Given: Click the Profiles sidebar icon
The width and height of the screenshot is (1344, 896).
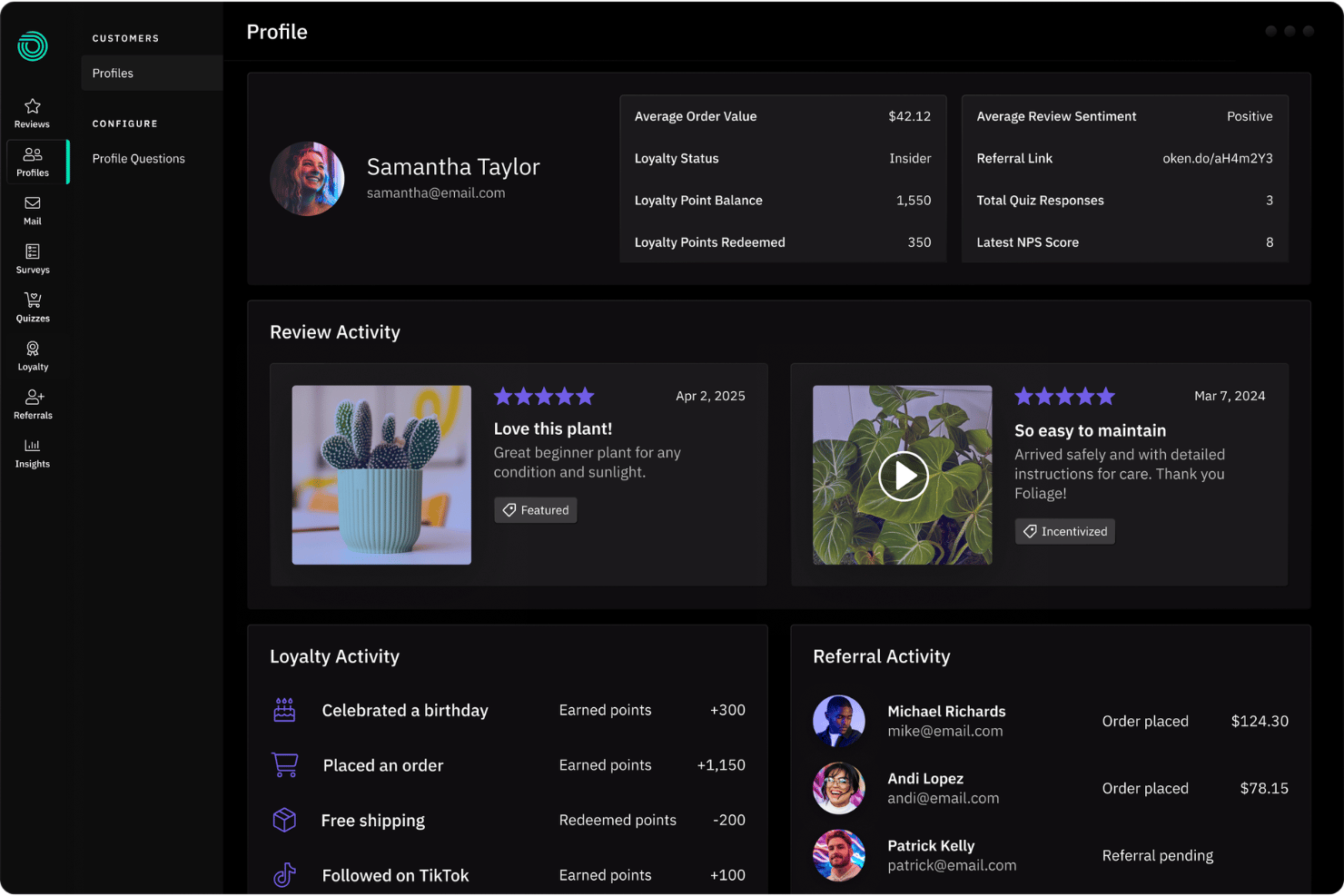Looking at the screenshot, I should pos(33,162).
